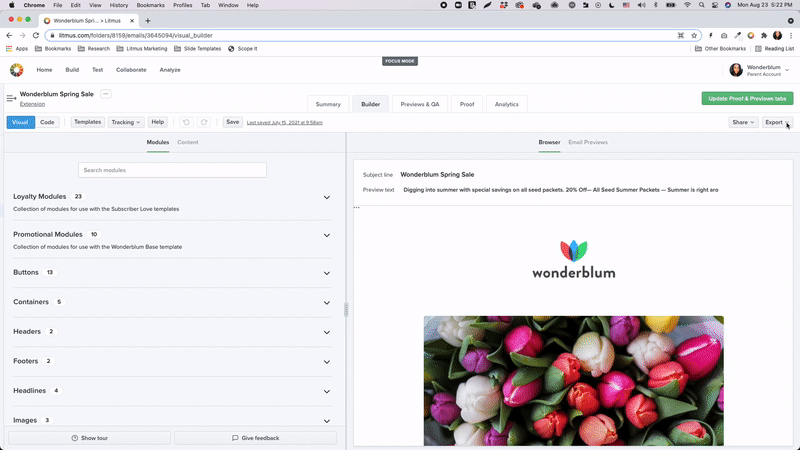Switch to the Summary tab
This screenshot has height=450, width=800.
328,104
